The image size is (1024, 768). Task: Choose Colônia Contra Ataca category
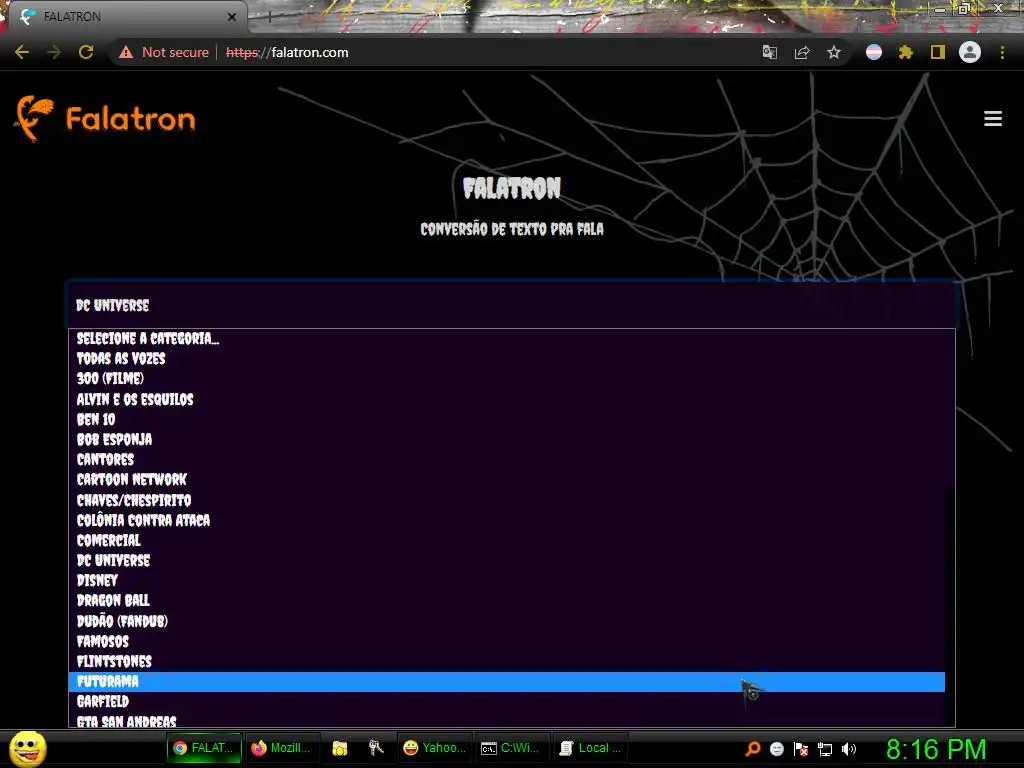(x=507, y=520)
